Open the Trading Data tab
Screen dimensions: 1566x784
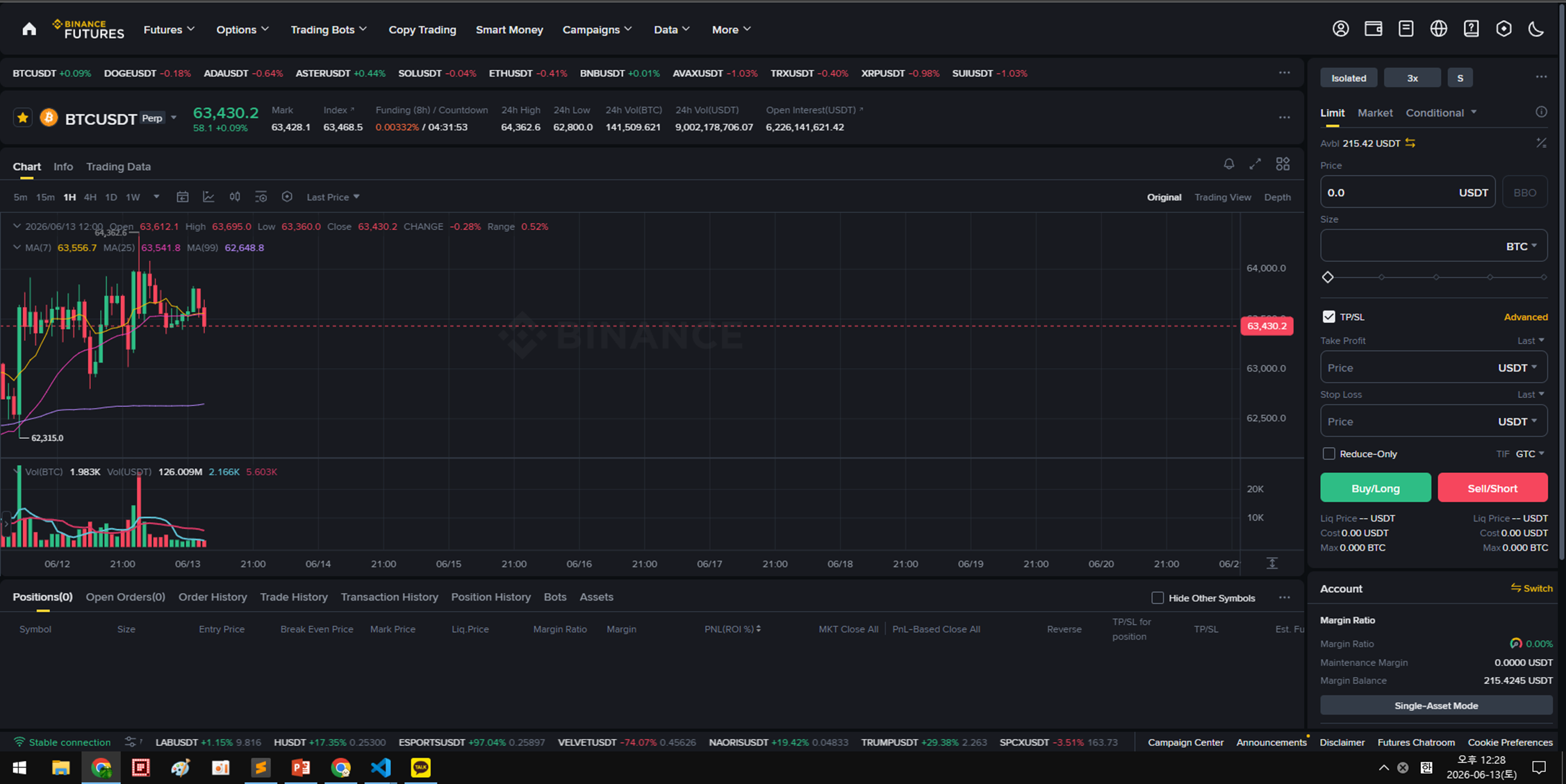click(x=118, y=167)
